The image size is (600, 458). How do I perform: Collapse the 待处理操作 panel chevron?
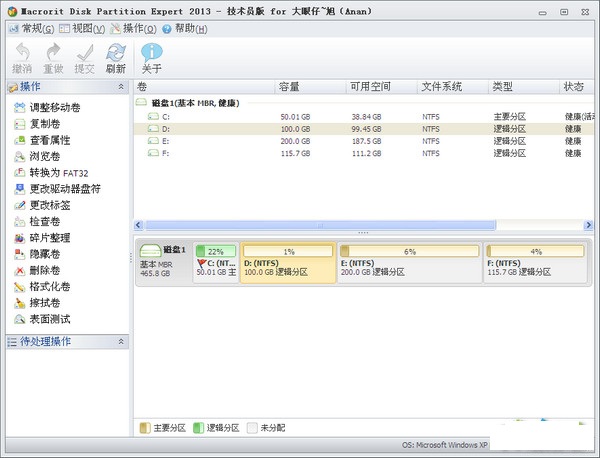point(121,341)
